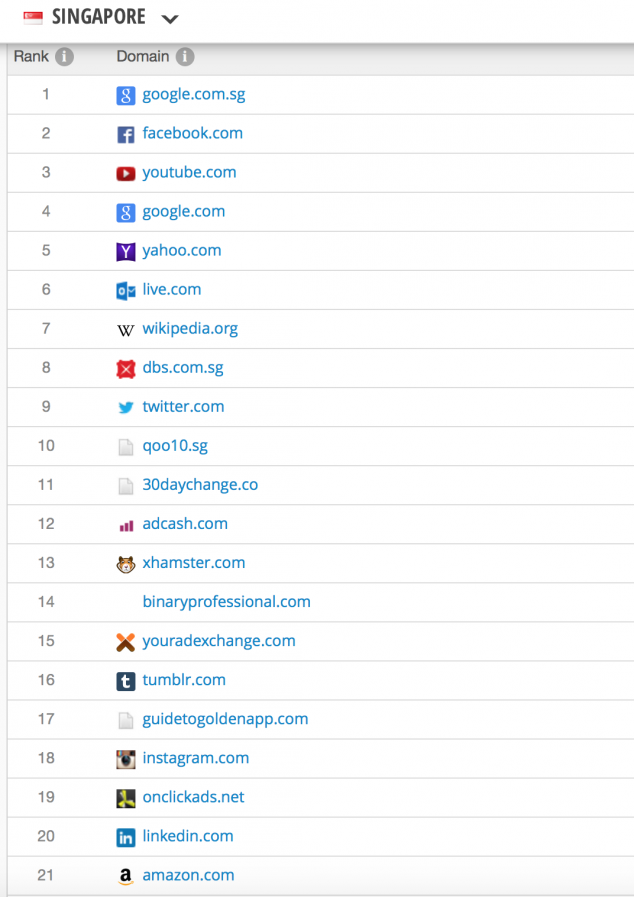The height and width of the screenshot is (897, 634).
Task: Click the LinkedIn in icon
Action: point(125,837)
